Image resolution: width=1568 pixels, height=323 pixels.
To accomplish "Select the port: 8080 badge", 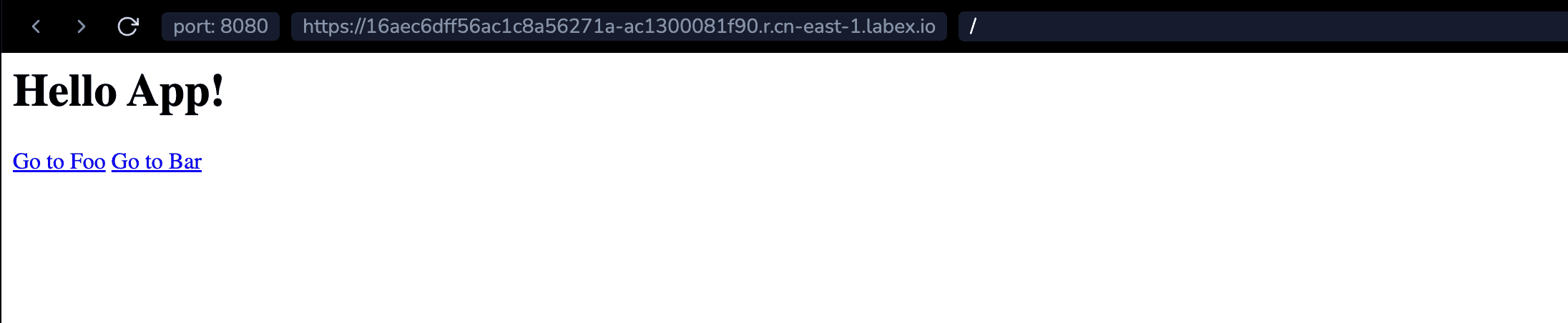I will (x=220, y=26).
